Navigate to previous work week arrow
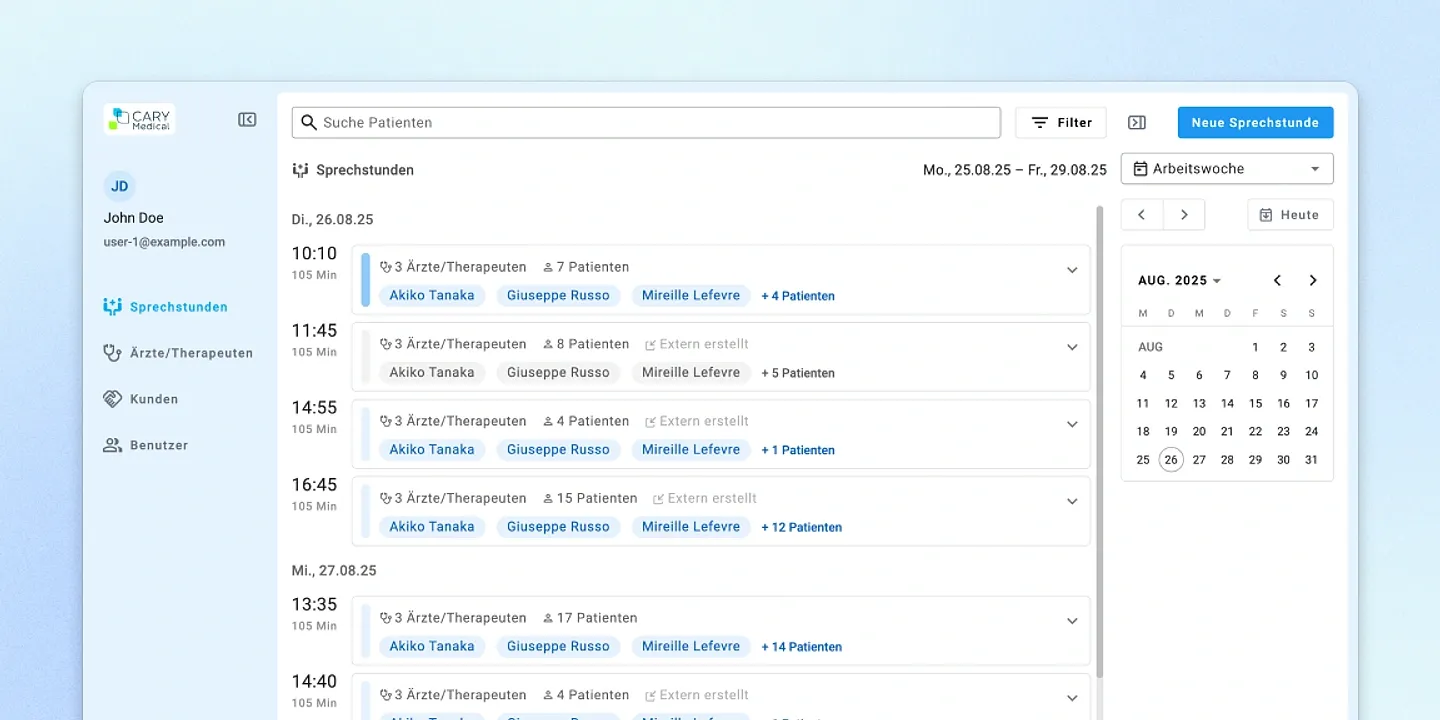This screenshot has height=720, width=1440. (1141, 215)
